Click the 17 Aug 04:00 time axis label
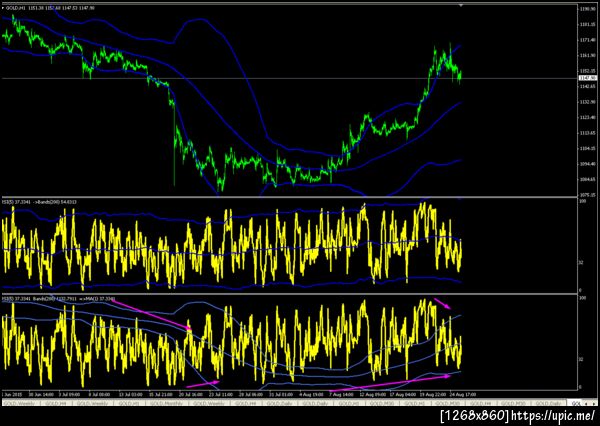This screenshot has width=600, height=426. 403,394
